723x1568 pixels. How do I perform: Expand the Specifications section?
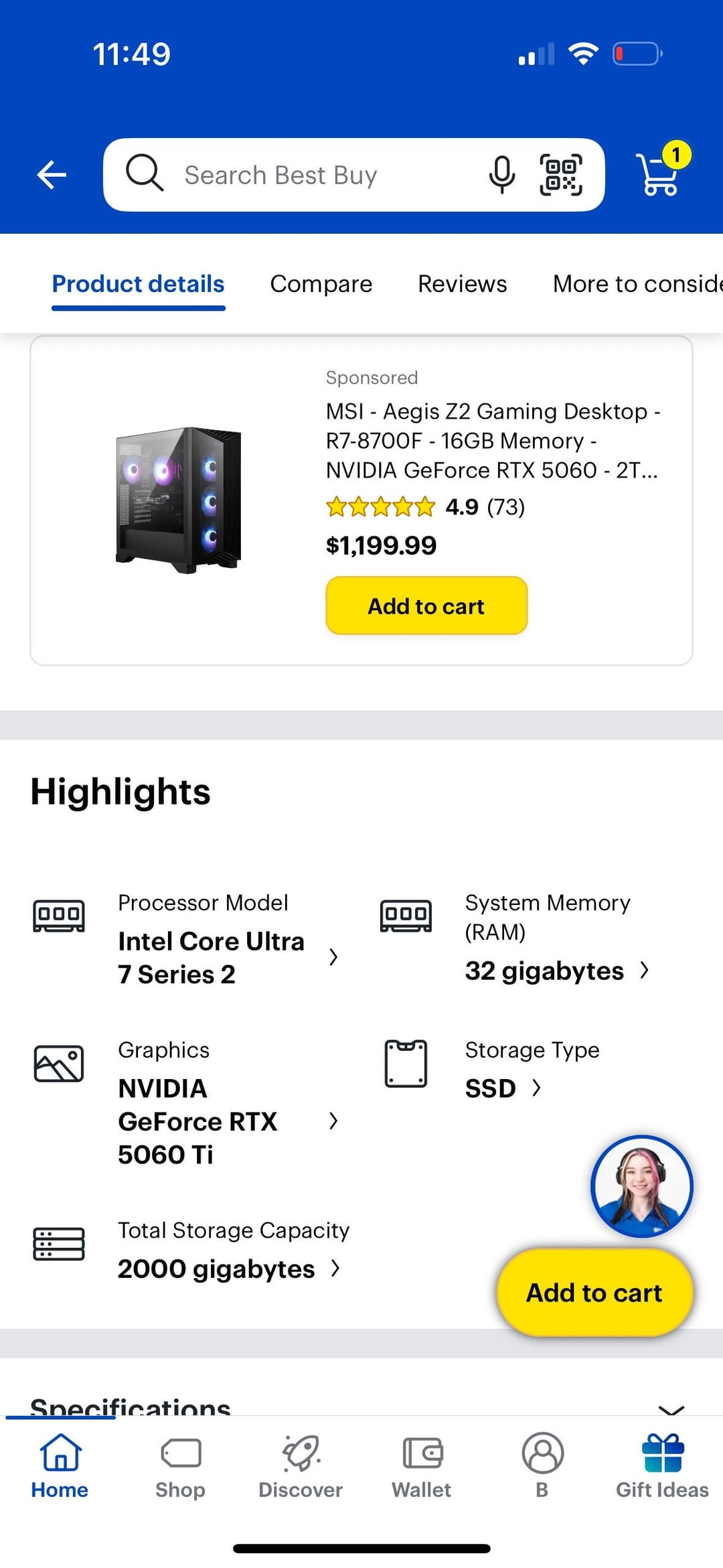pos(671,1407)
